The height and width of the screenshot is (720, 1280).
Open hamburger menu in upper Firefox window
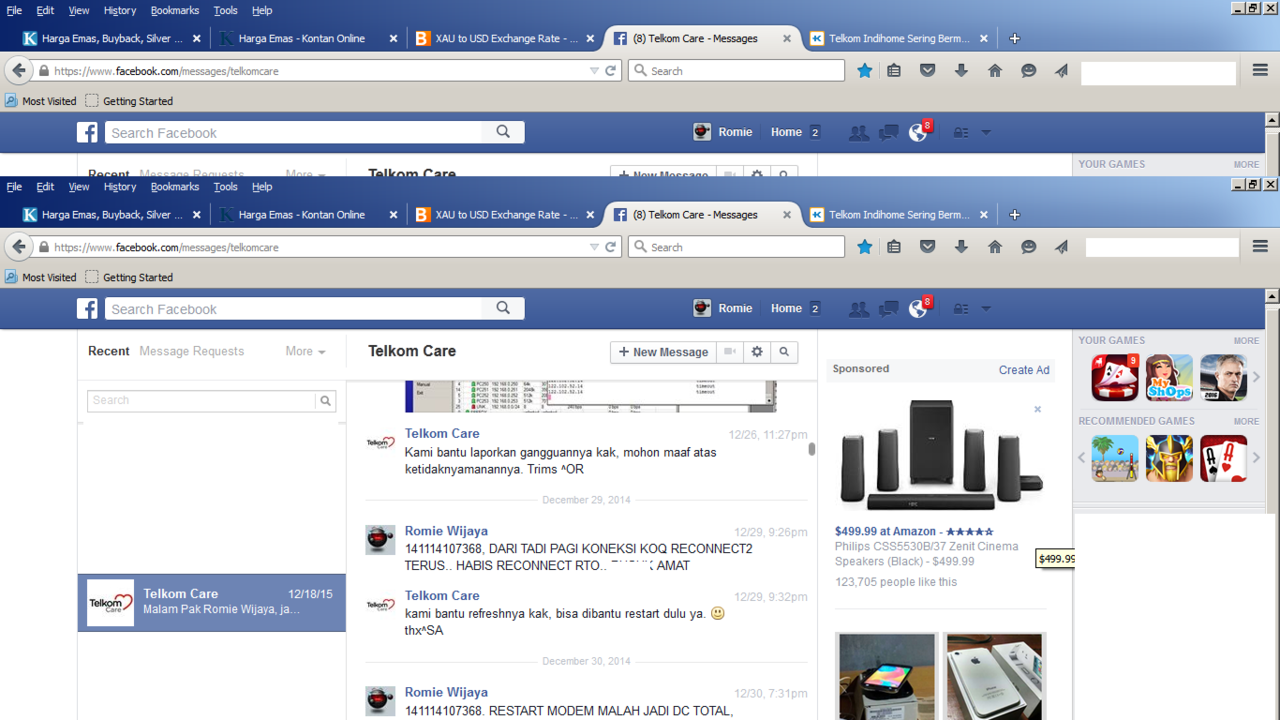click(x=1260, y=71)
